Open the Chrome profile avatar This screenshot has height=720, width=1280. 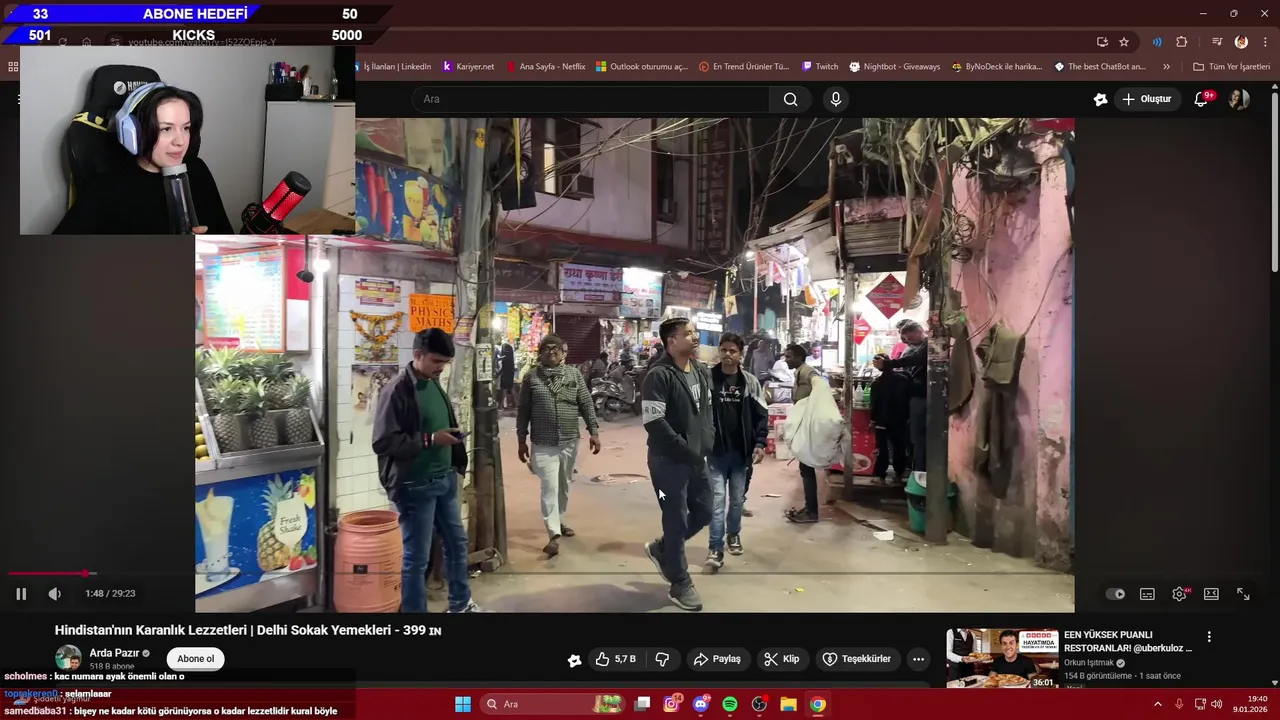1241,42
